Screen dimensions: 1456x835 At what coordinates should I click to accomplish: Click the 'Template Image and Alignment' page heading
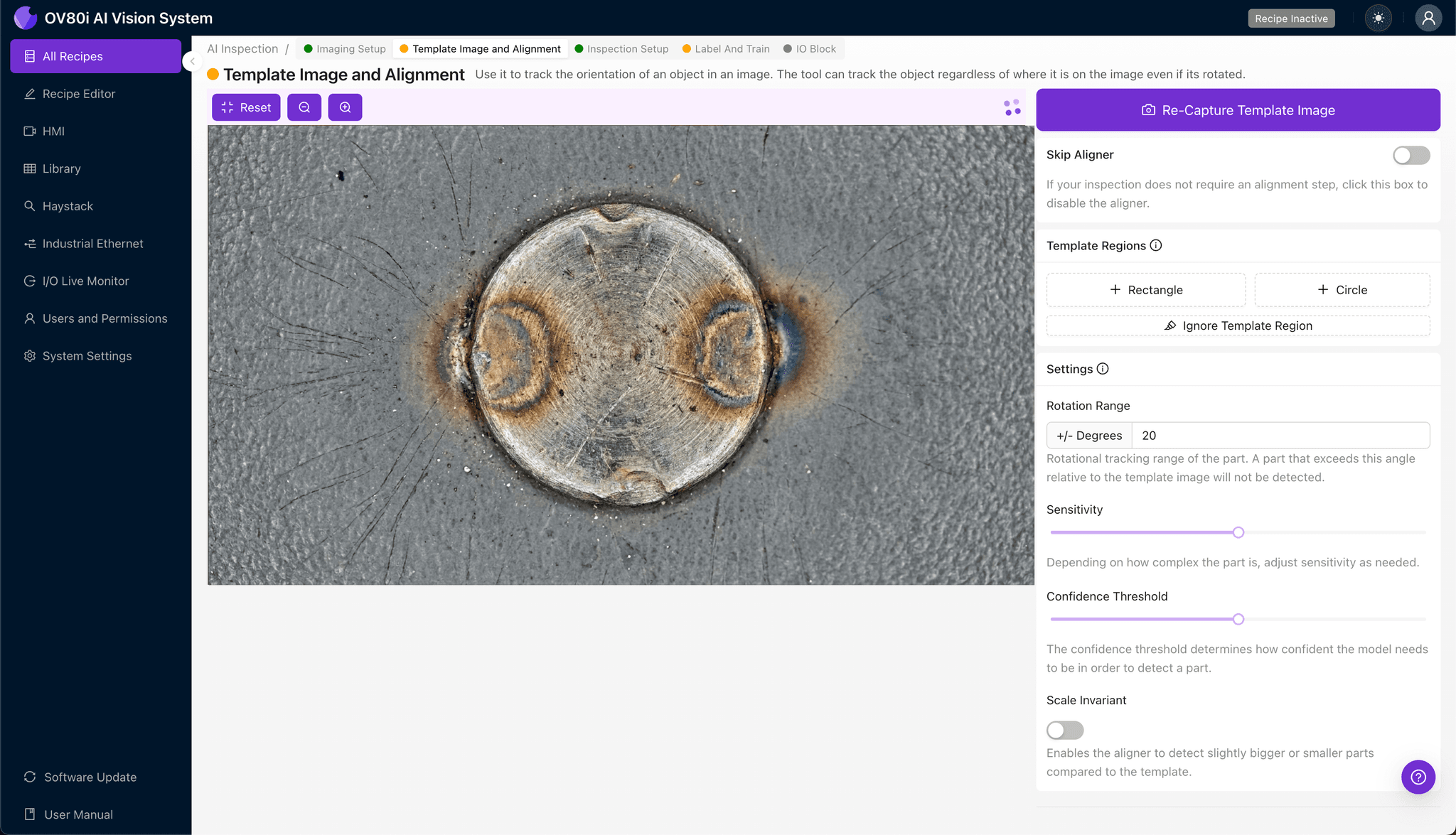[x=344, y=75]
